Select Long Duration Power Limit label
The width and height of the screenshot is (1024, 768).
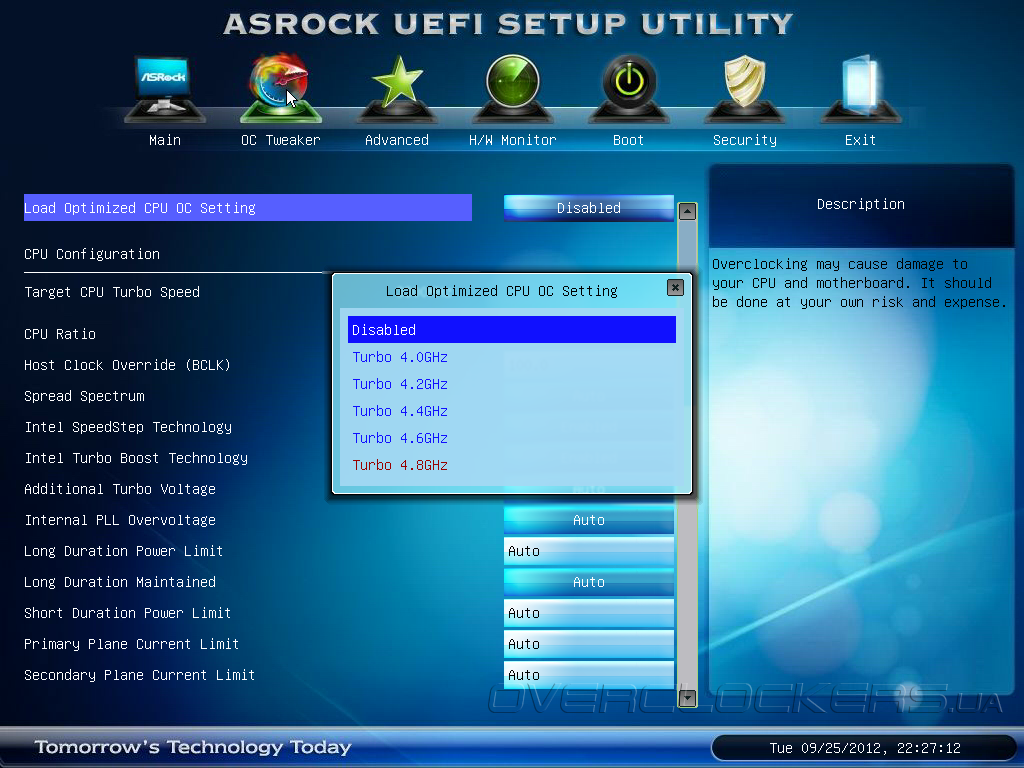pos(123,551)
